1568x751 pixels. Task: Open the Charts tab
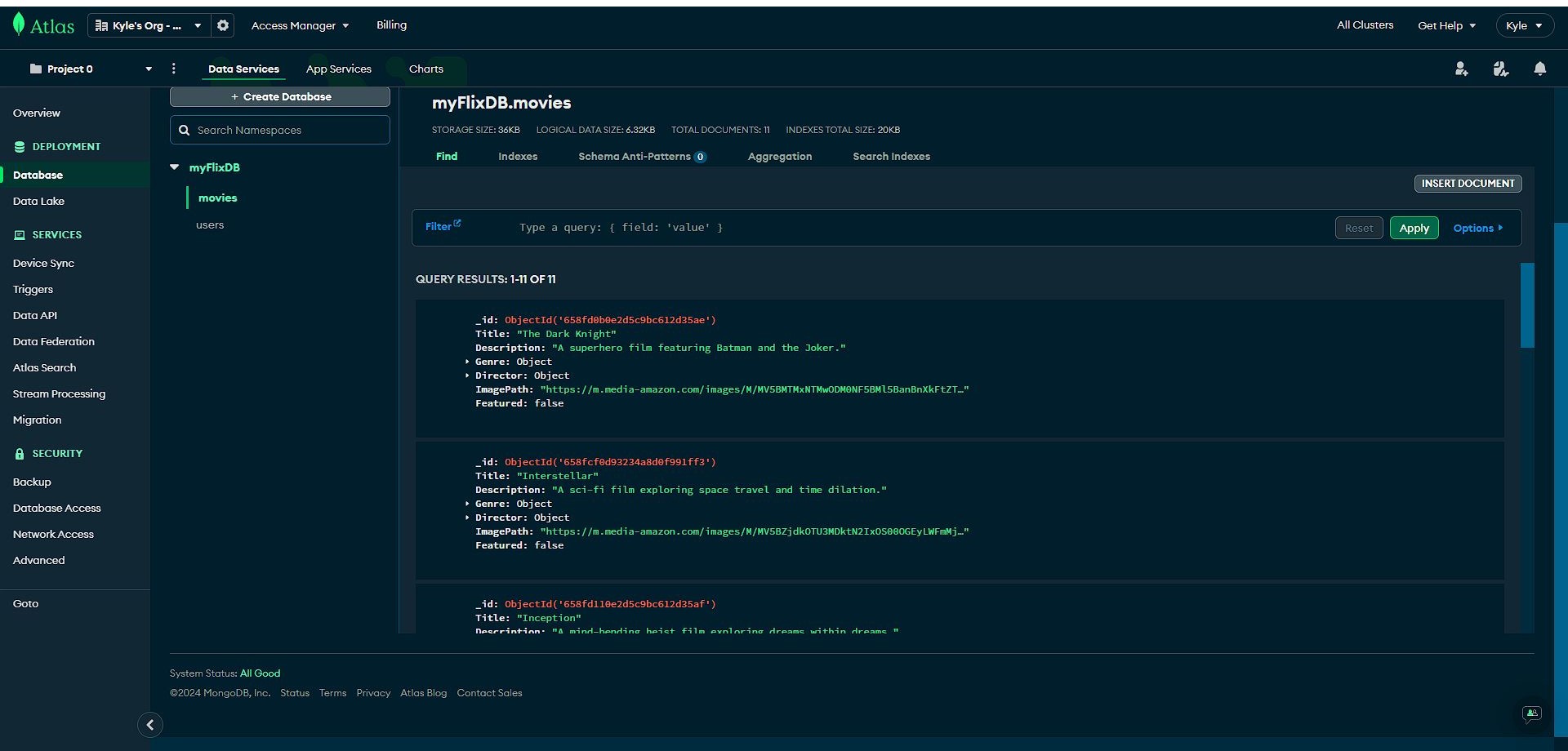tap(426, 69)
